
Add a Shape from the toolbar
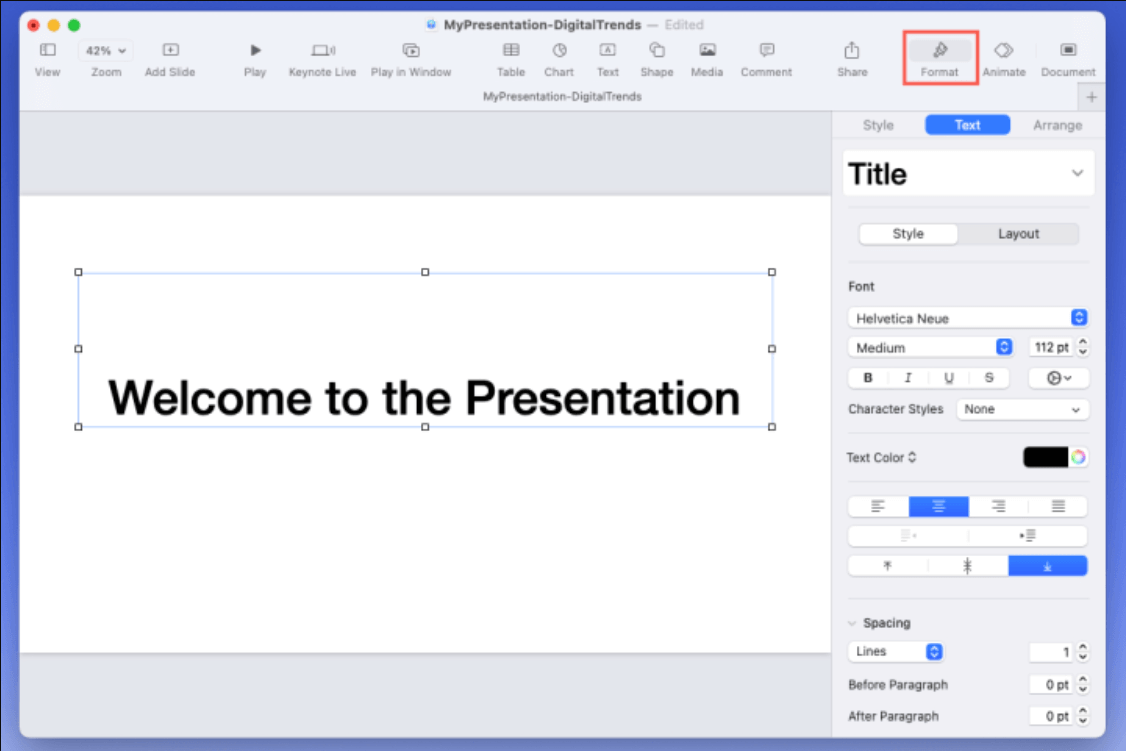click(657, 57)
